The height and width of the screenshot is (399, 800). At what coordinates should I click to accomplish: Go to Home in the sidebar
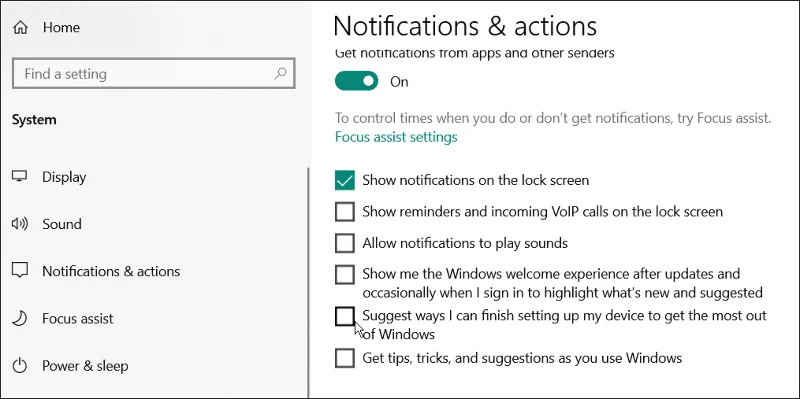point(62,27)
